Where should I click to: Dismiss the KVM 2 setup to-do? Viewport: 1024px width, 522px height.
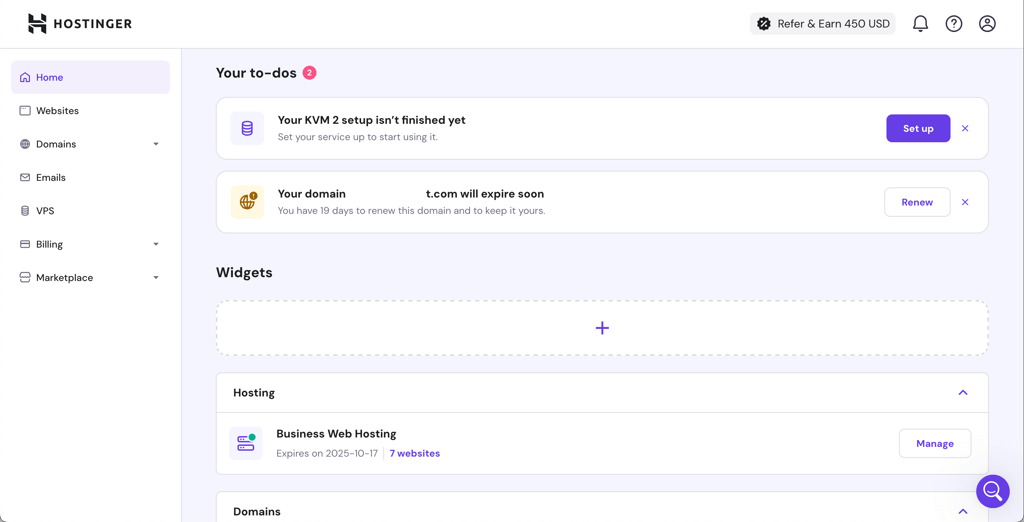coord(965,128)
